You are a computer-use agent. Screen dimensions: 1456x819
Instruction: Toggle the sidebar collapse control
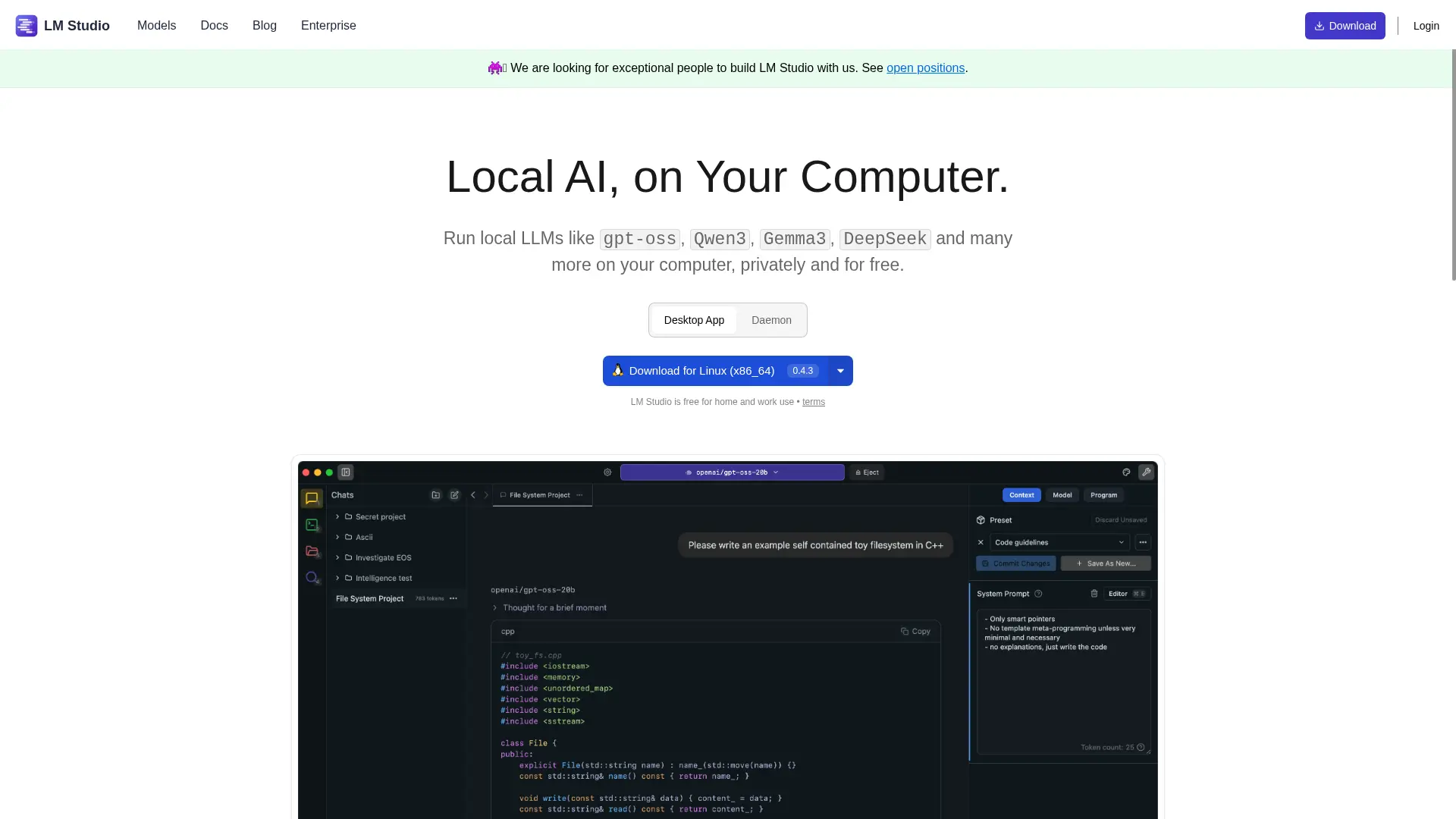click(346, 472)
